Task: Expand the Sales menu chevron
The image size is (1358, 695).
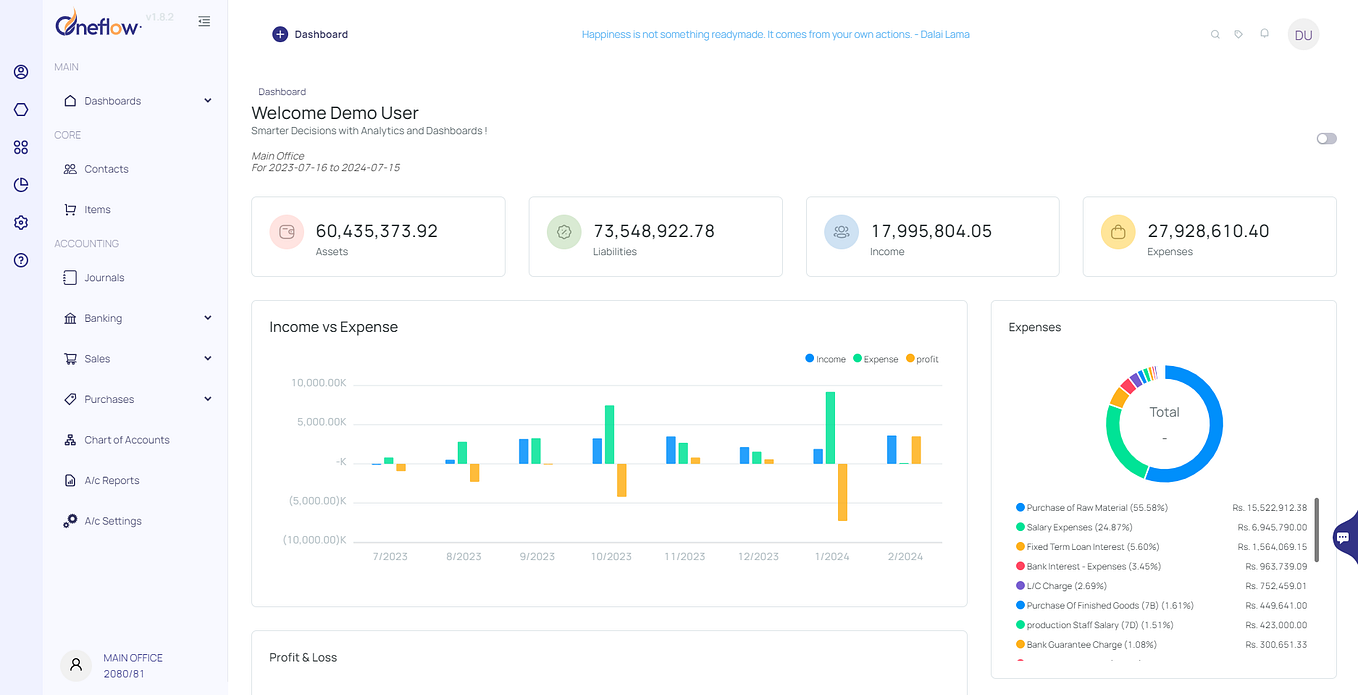Action: pyautogui.click(x=208, y=358)
